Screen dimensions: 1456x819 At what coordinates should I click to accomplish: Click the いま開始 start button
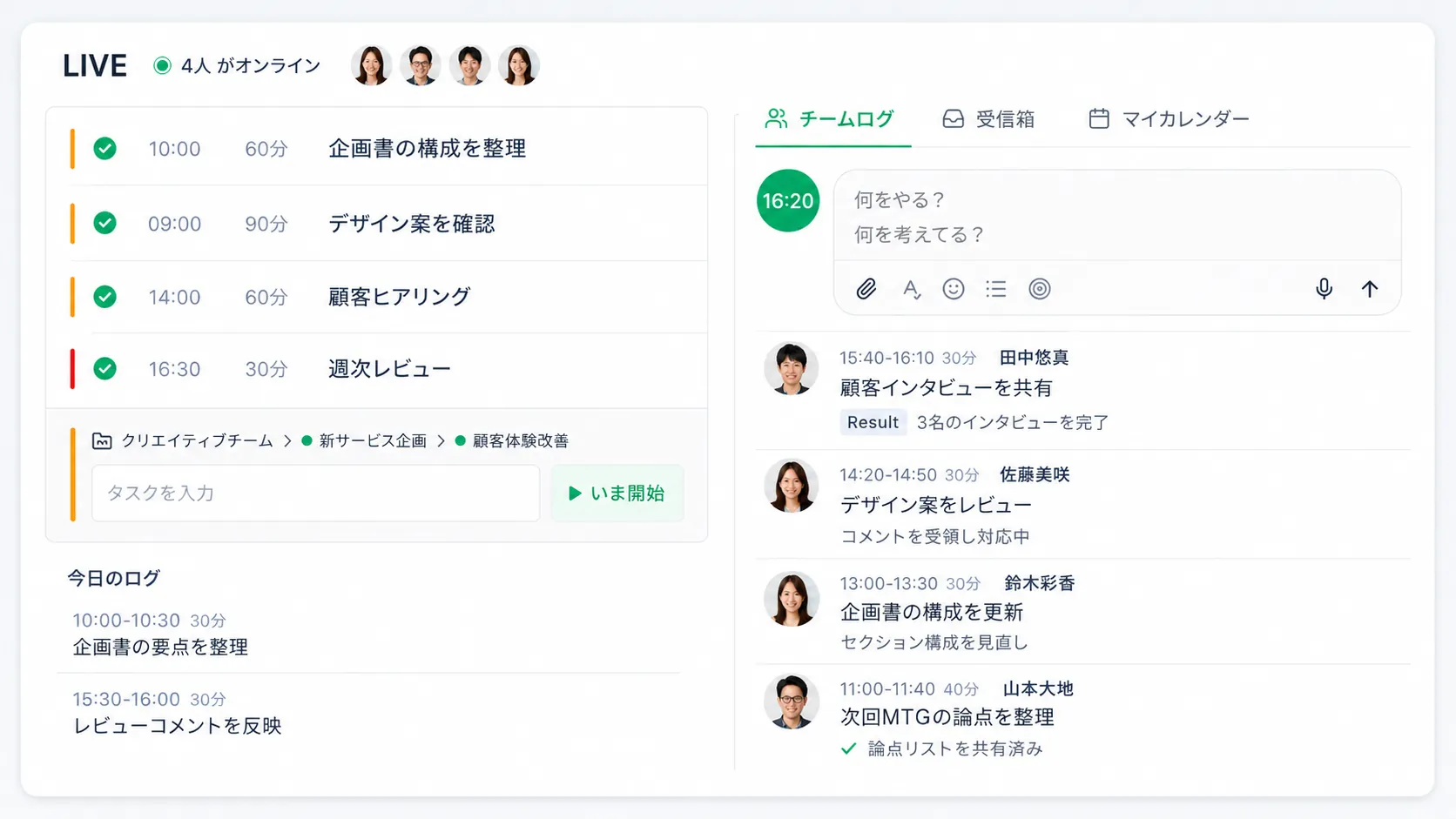point(617,493)
